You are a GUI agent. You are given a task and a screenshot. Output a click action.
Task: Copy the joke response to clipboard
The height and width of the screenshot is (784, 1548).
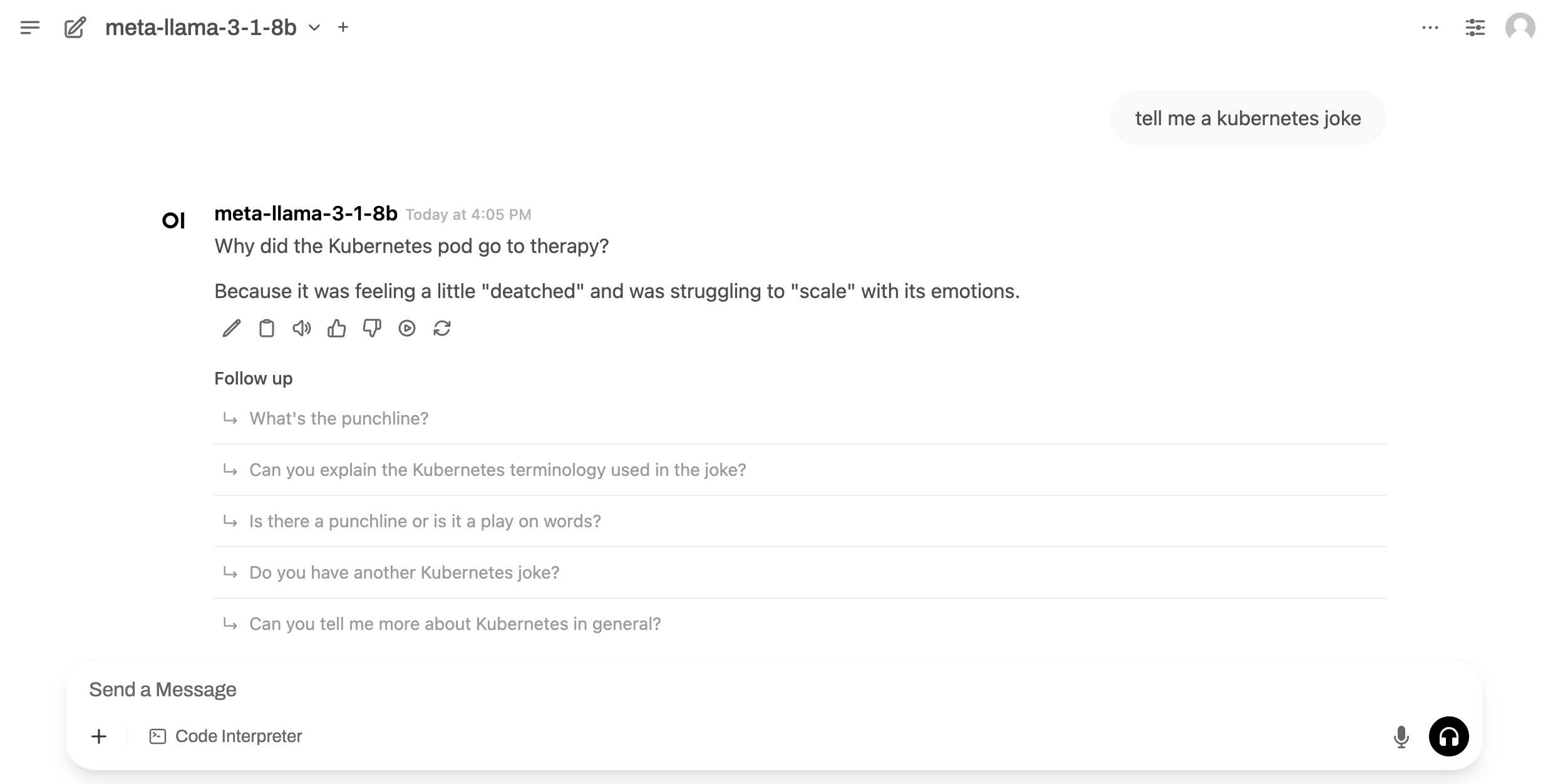[267, 328]
